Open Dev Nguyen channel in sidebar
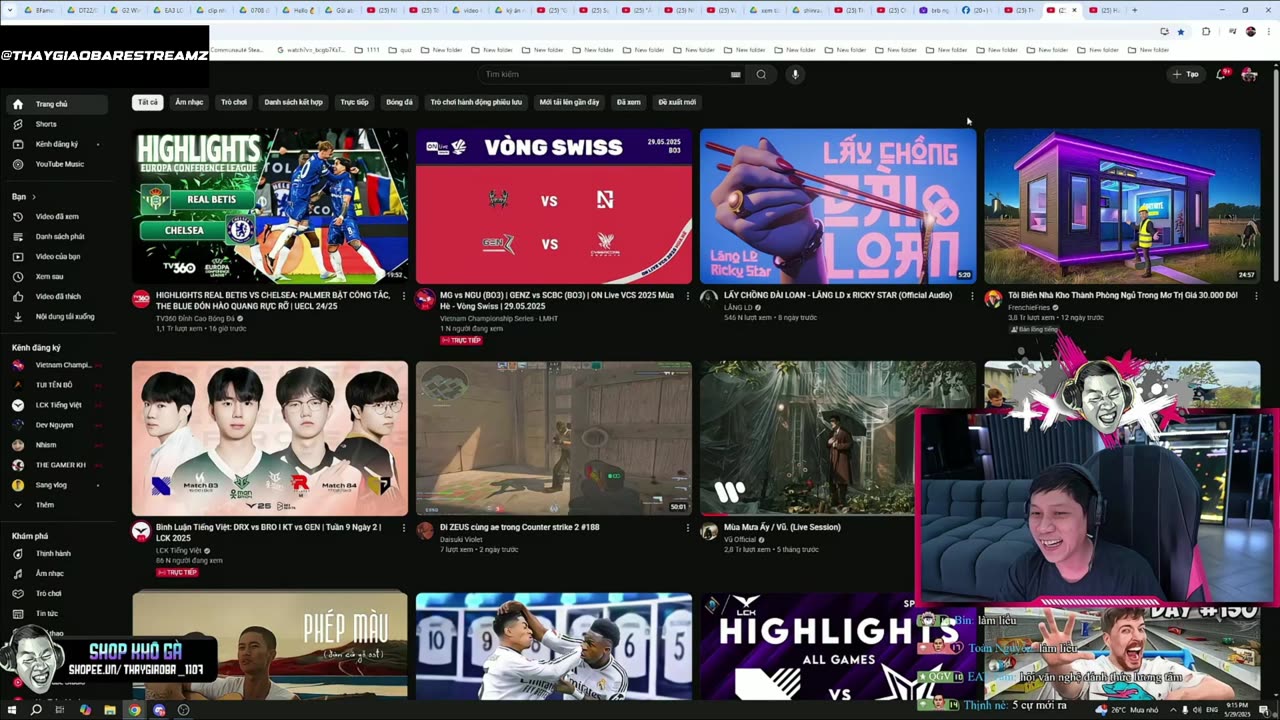 pos(57,425)
